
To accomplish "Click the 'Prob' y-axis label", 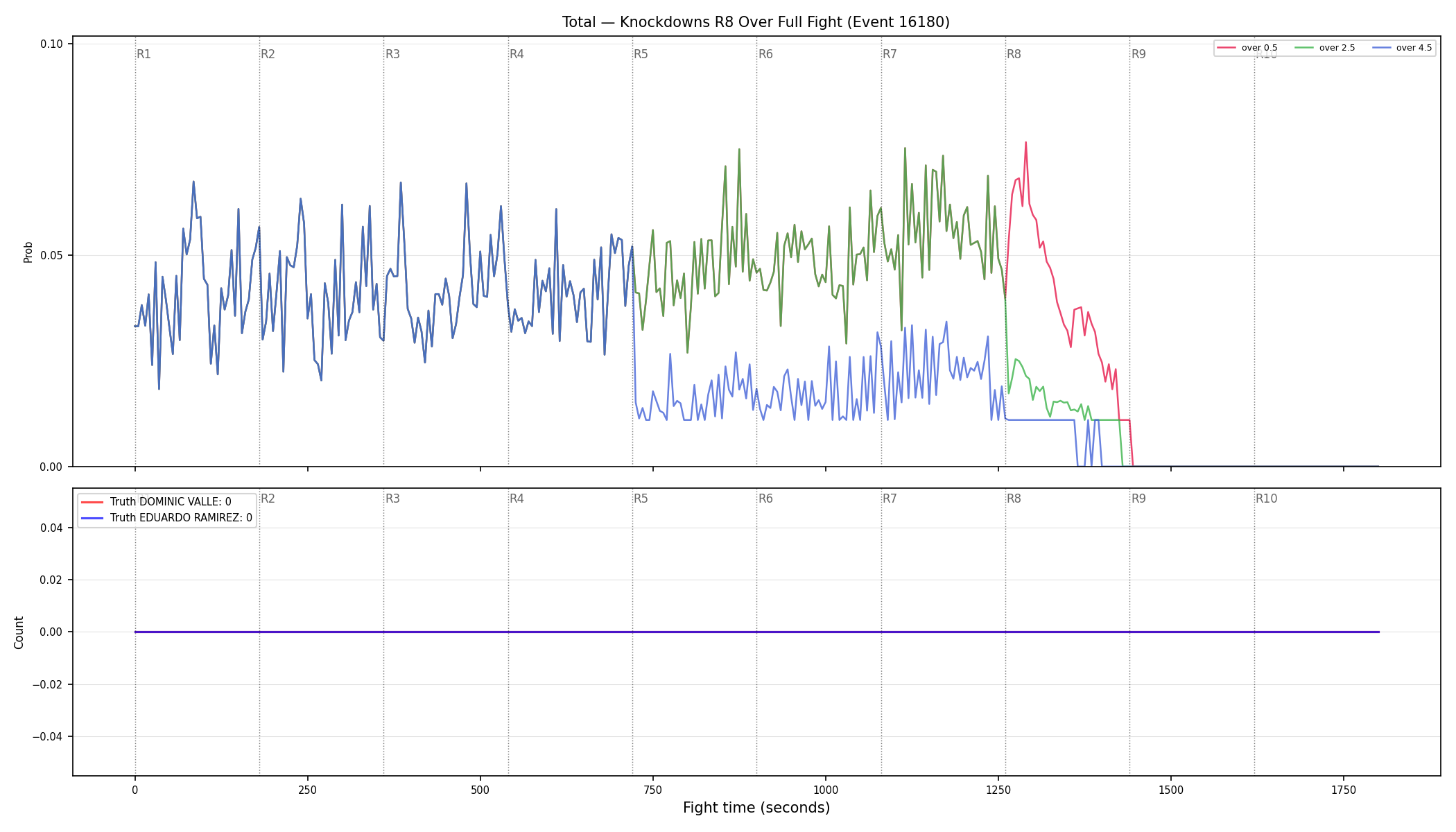I will (x=28, y=252).
